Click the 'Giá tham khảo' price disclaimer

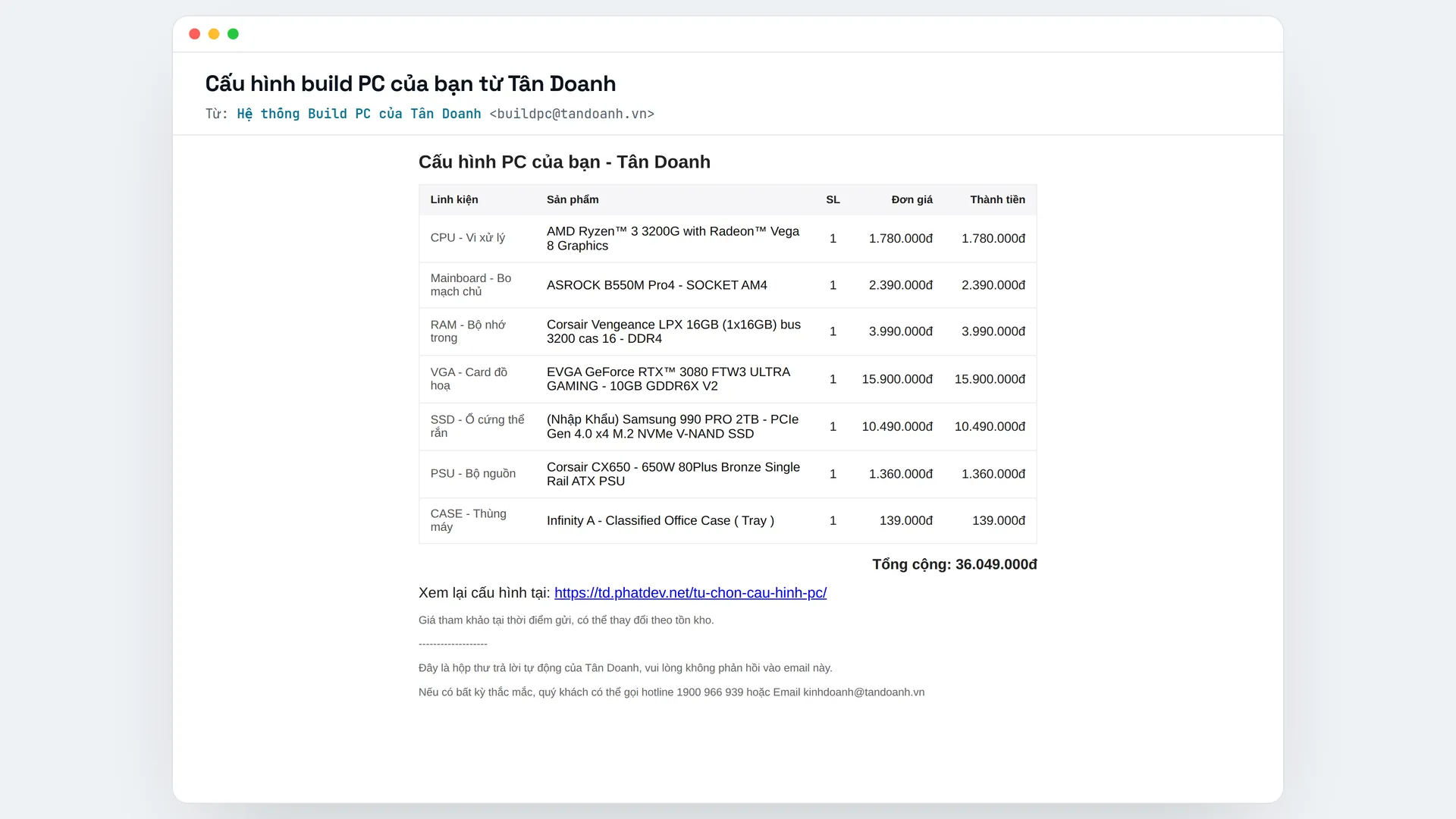pos(566,620)
